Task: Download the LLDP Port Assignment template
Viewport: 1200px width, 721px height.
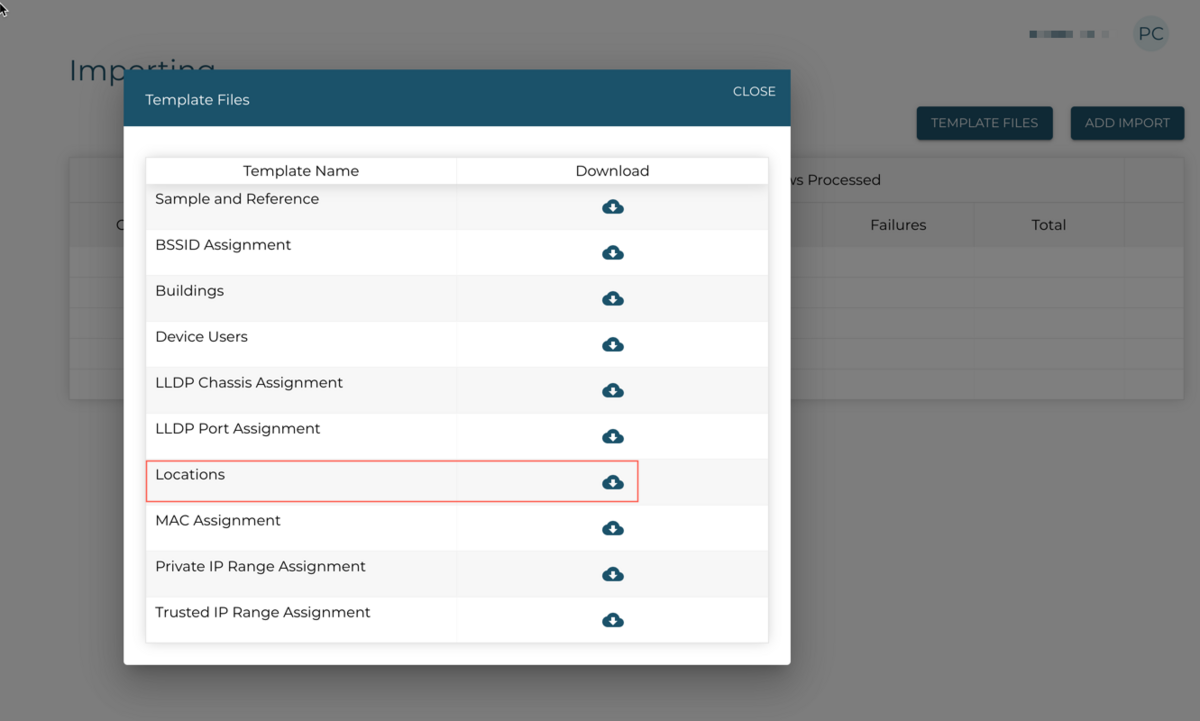Action: click(613, 437)
